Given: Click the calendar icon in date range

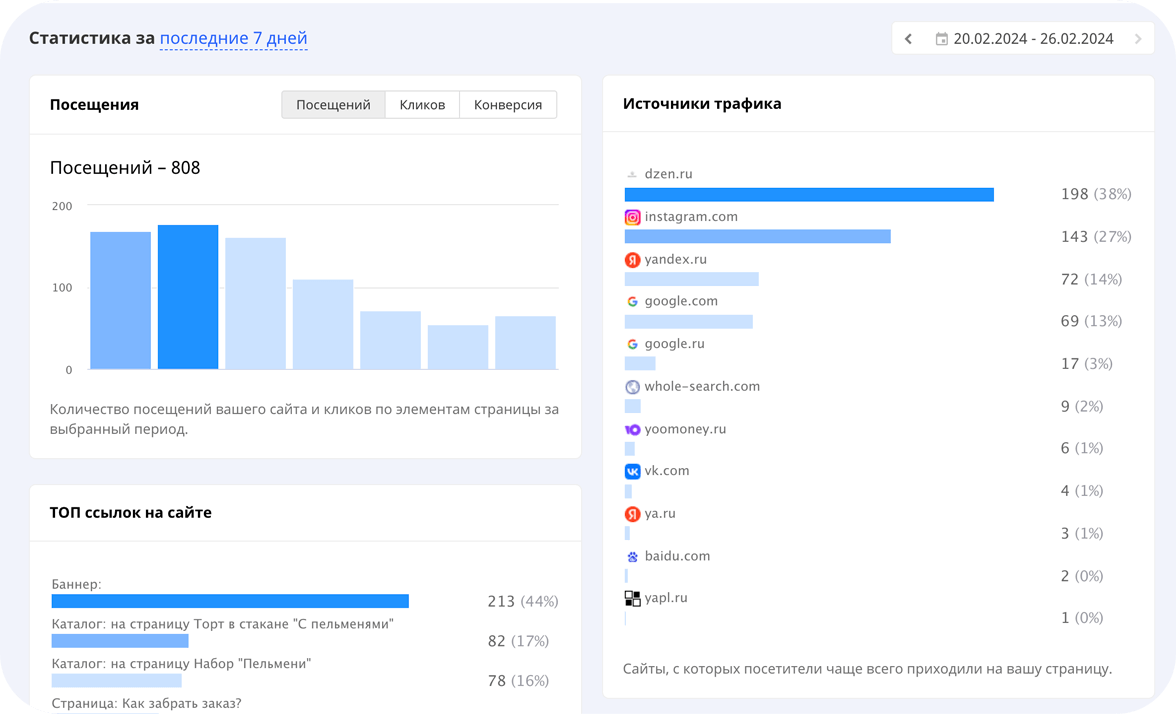Looking at the screenshot, I should [941, 39].
